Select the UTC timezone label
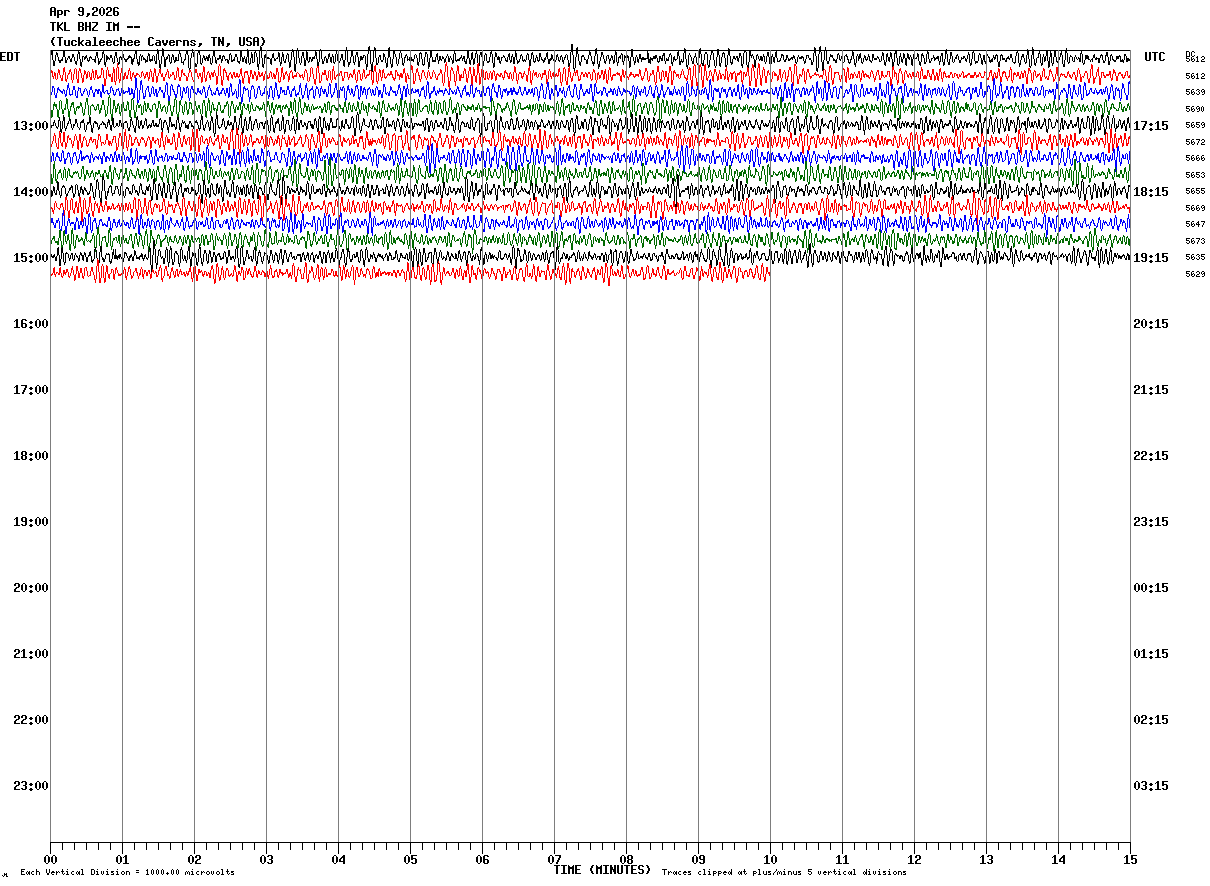This screenshot has height=886, width=1210. click(1155, 57)
